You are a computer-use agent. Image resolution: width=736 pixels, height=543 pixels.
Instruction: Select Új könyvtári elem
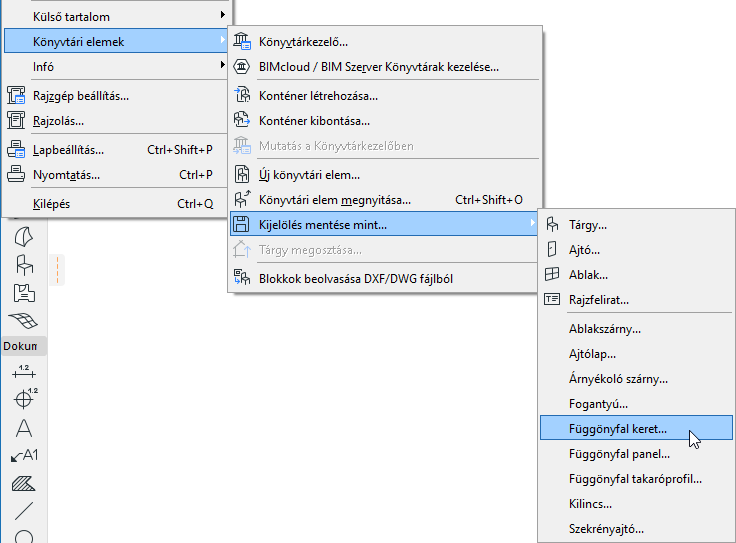[385, 175]
